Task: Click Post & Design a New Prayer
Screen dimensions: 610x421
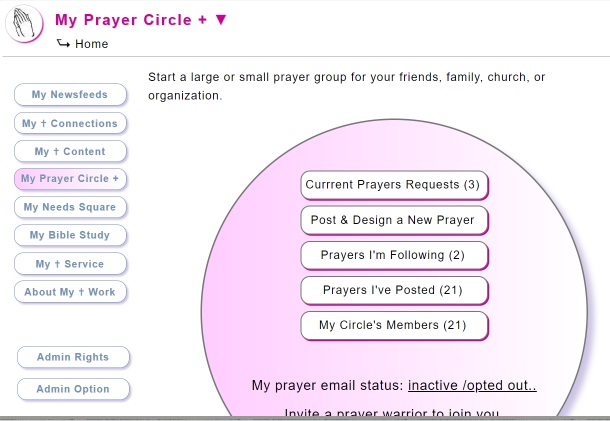Action: click(x=394, y=221)
